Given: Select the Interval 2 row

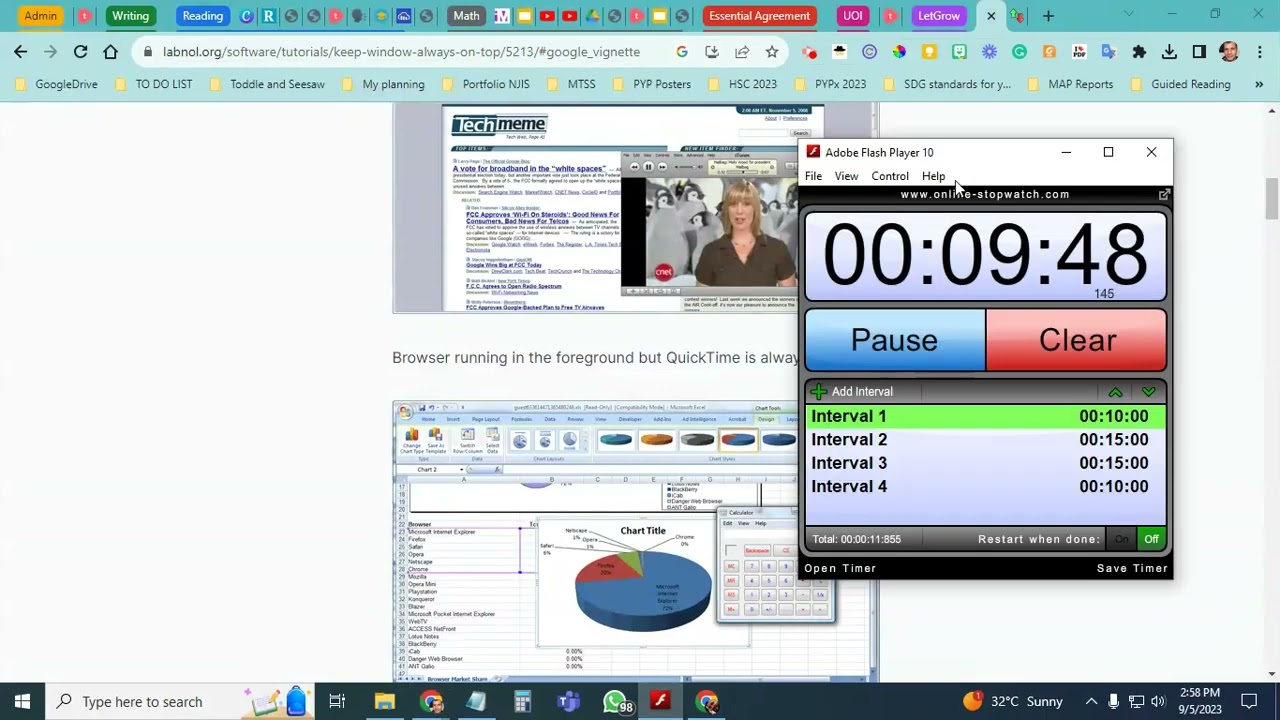Looking at the screenshot, I should point(985,440).
